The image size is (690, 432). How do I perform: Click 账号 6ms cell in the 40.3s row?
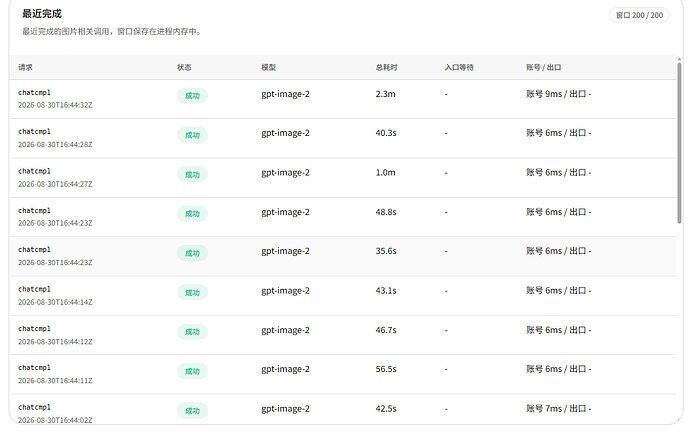pyautogui.click(x=559, y=133)
